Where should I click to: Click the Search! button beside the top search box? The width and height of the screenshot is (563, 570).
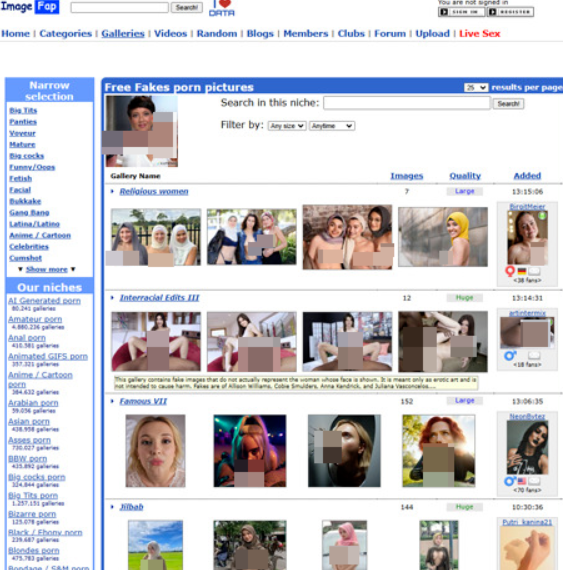click(187, 7)
